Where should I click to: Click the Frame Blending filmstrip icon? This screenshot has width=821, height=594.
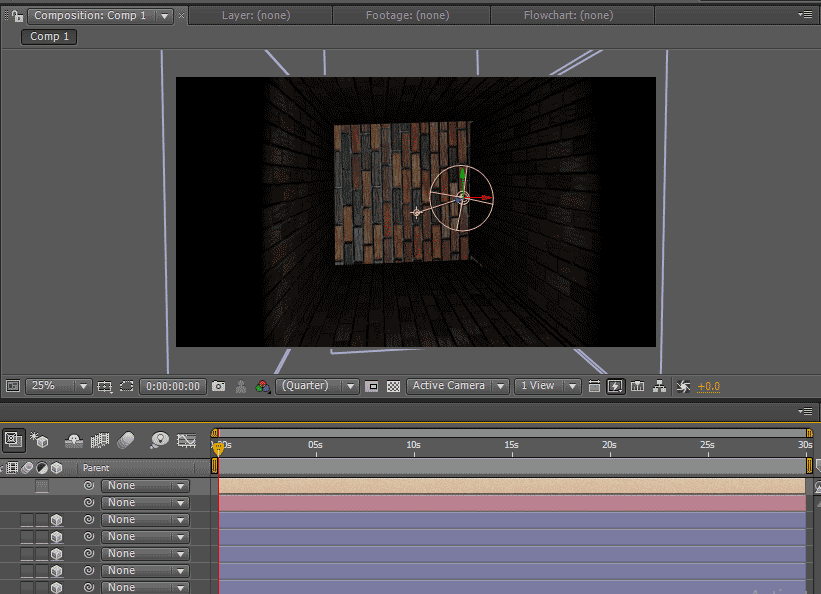(x=100, y=440)
